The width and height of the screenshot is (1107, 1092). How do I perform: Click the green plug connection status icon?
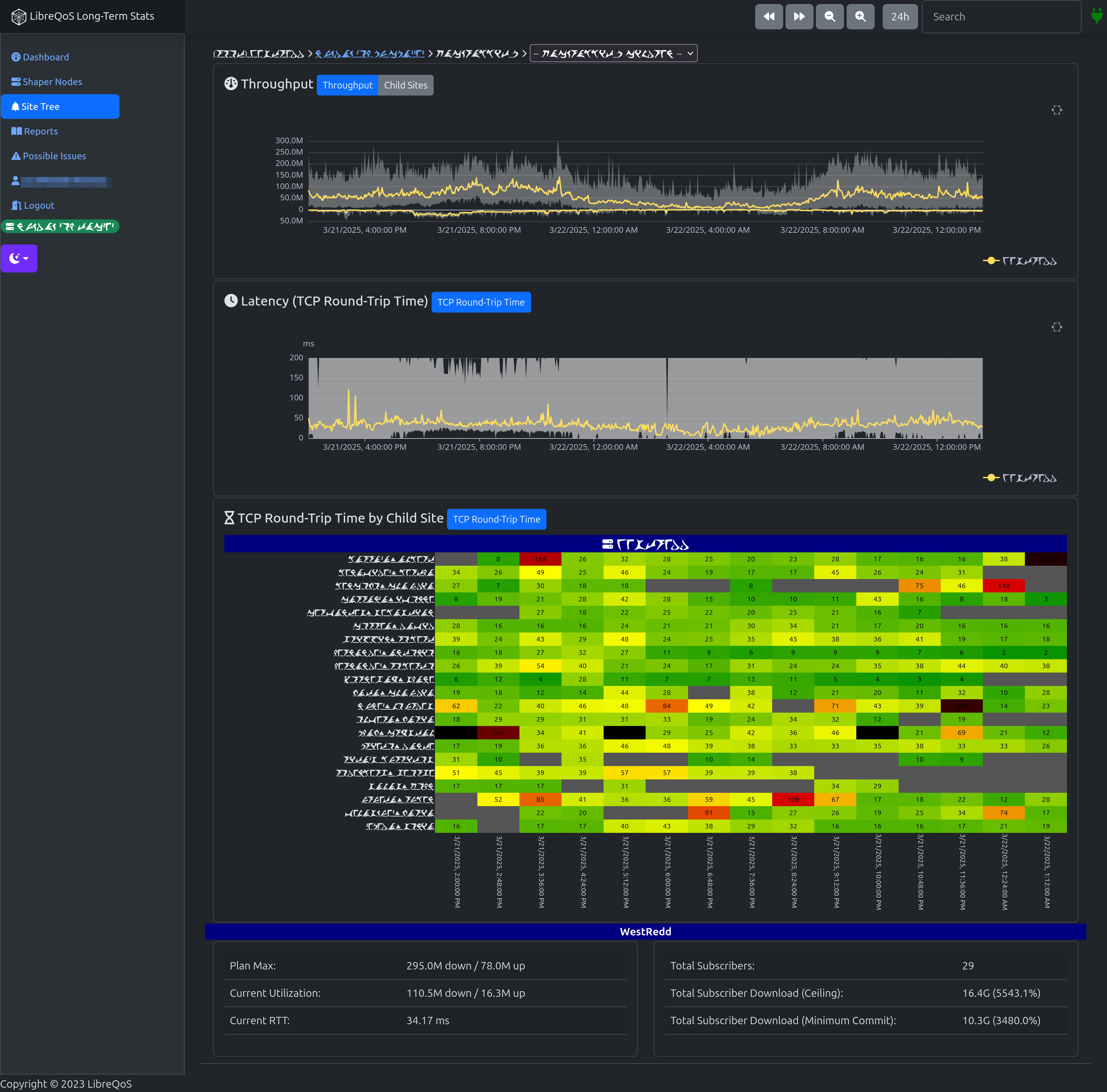click(x=1096, y=16)
